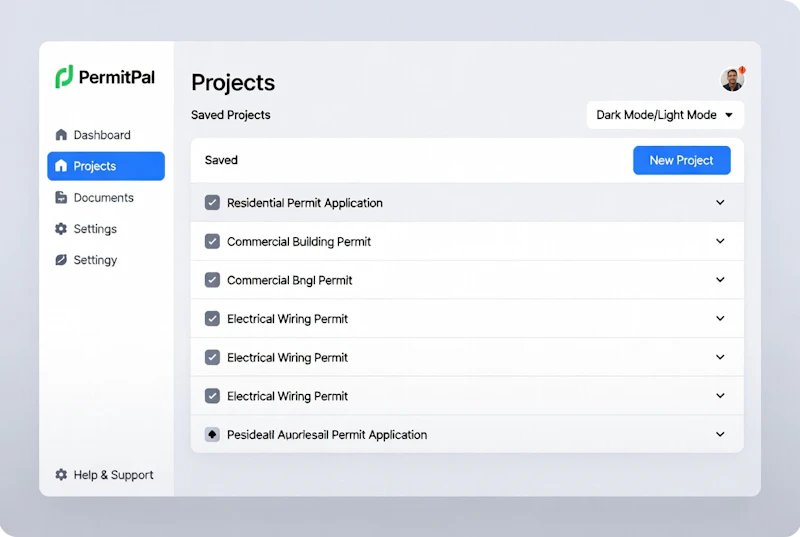
Task: Click the white house icon beside Projects
Action: pos(61,166)
